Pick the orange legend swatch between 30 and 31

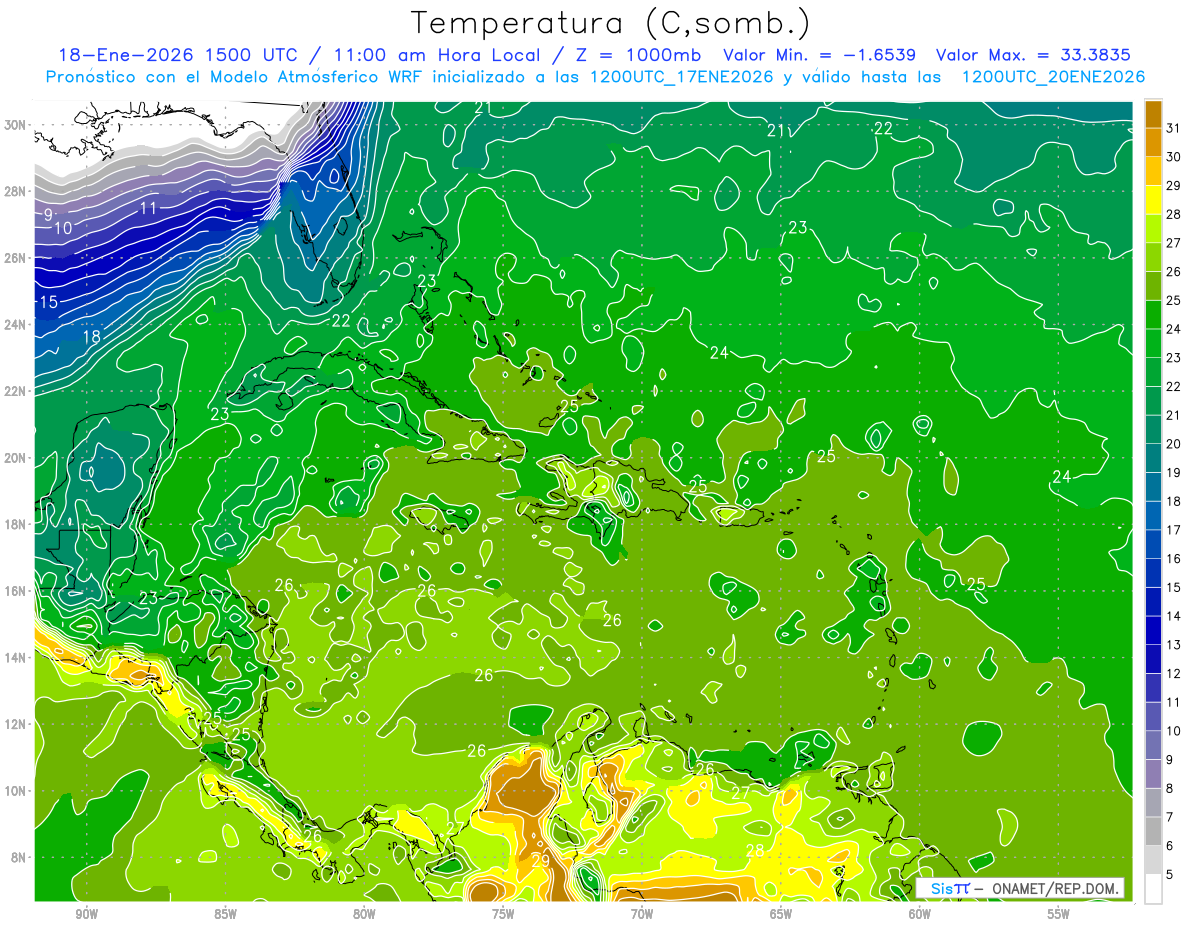click(x=1153, y=142)
